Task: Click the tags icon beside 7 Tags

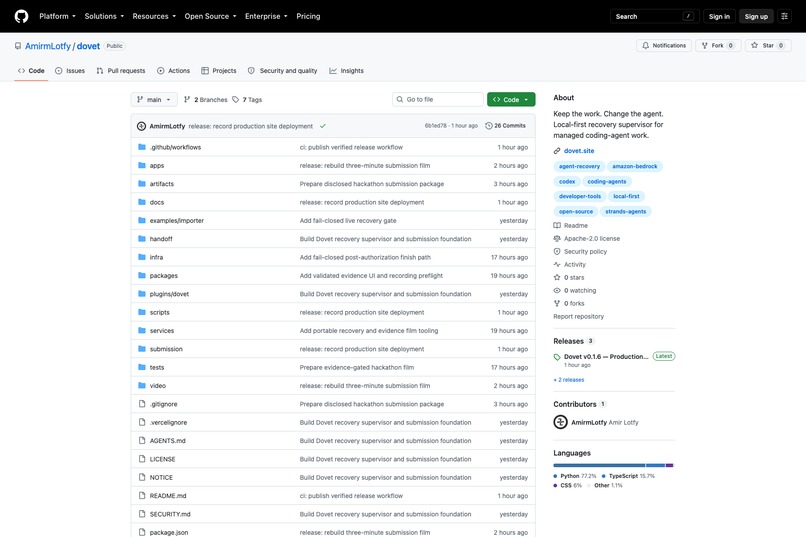Action: click(235, 100)
